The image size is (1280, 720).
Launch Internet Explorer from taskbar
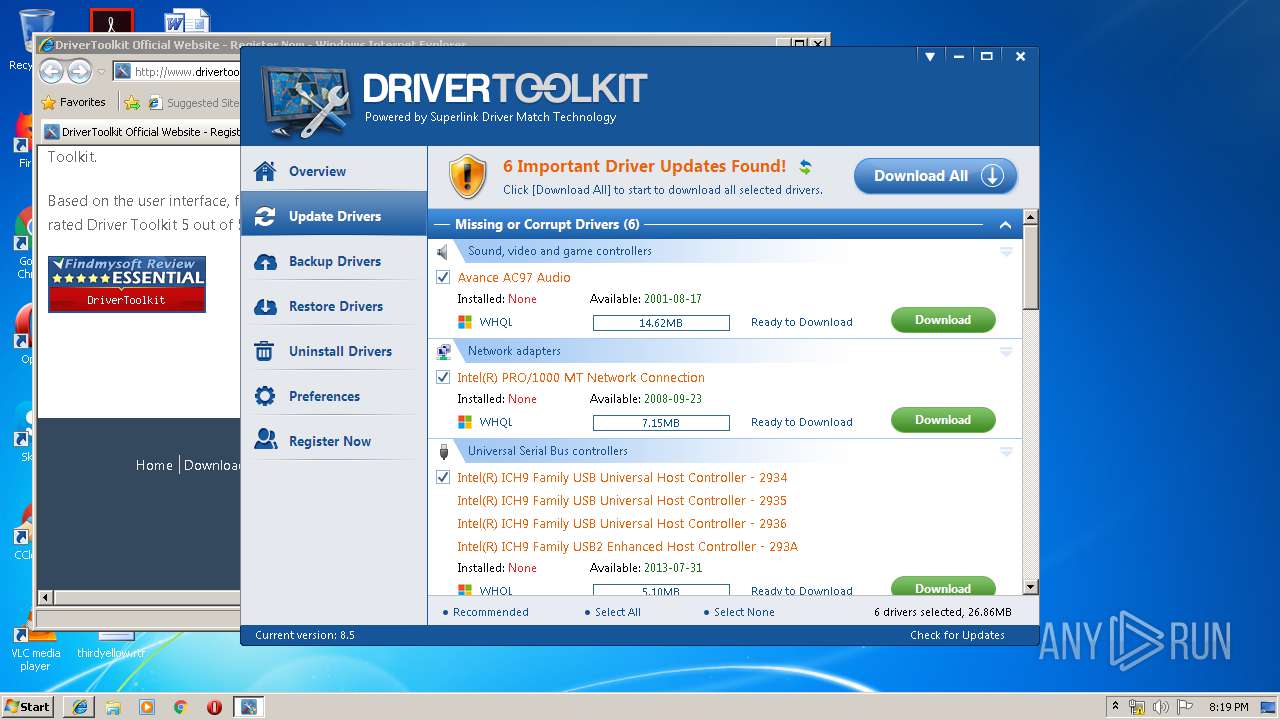tap(80, 706)
